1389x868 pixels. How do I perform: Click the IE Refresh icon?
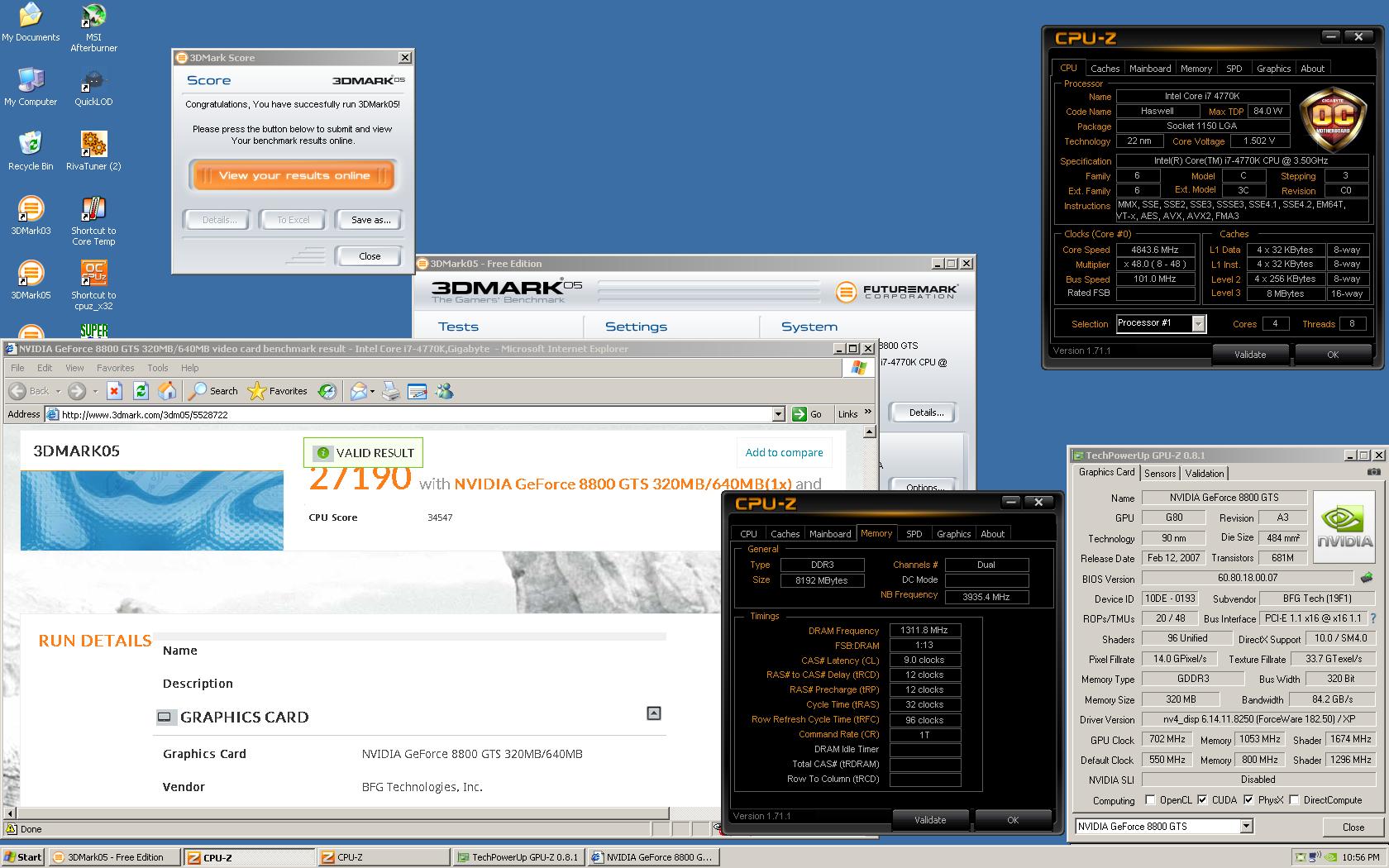click(x=141, y=391)
